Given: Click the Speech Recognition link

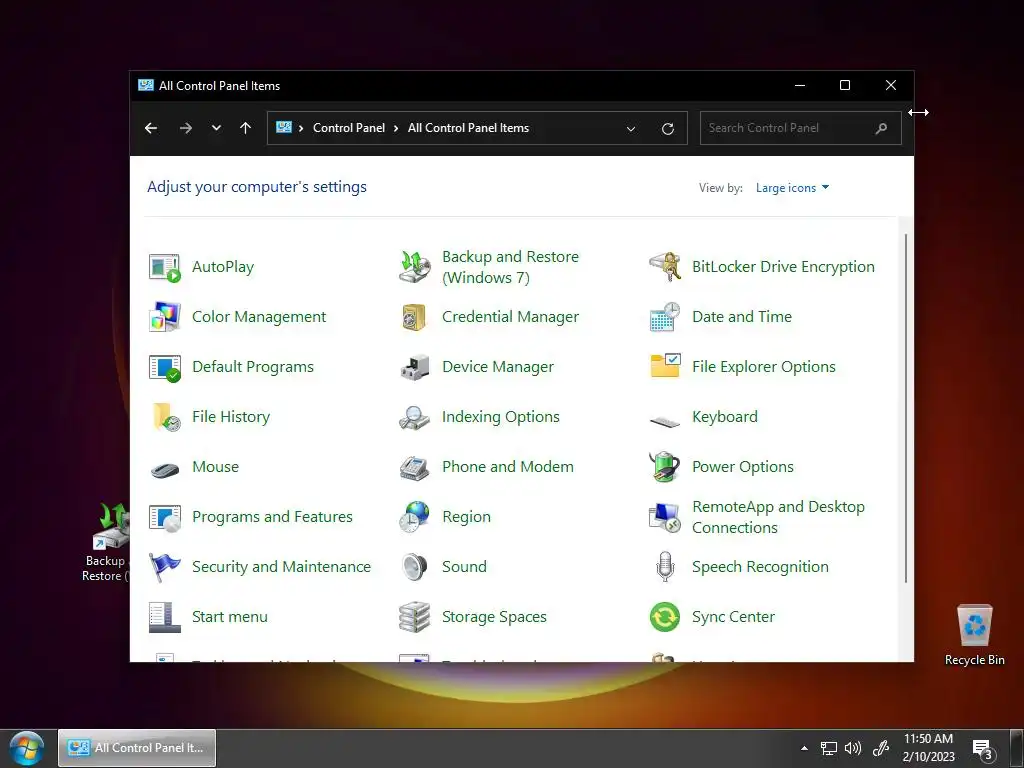Looking at the screenshot, I should 760,567.
